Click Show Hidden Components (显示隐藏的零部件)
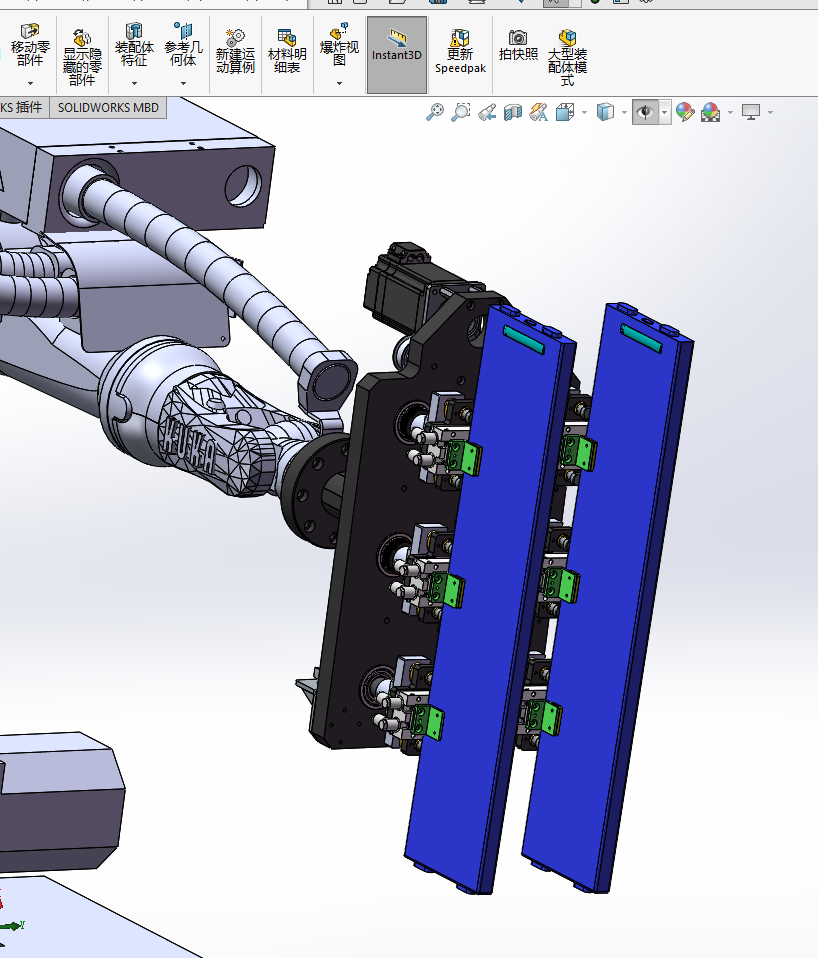The height and width of the screenshot is (958, 818). (x=82, y=57)
